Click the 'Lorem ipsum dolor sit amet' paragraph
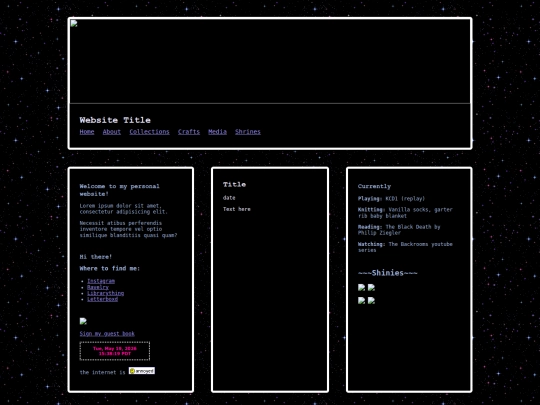The height and width of the screenshot is (405, 540). coord(124,209)
